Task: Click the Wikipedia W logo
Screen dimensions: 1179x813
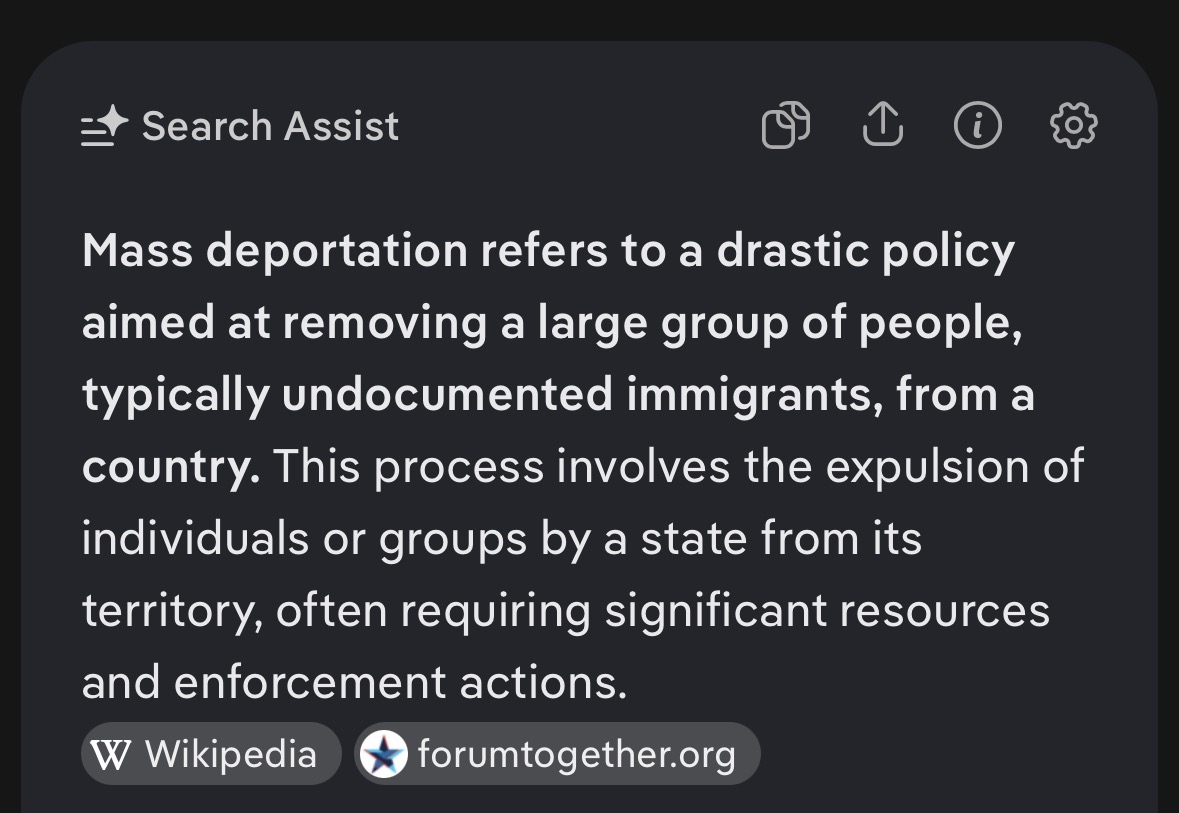Action: coord(111,754)
